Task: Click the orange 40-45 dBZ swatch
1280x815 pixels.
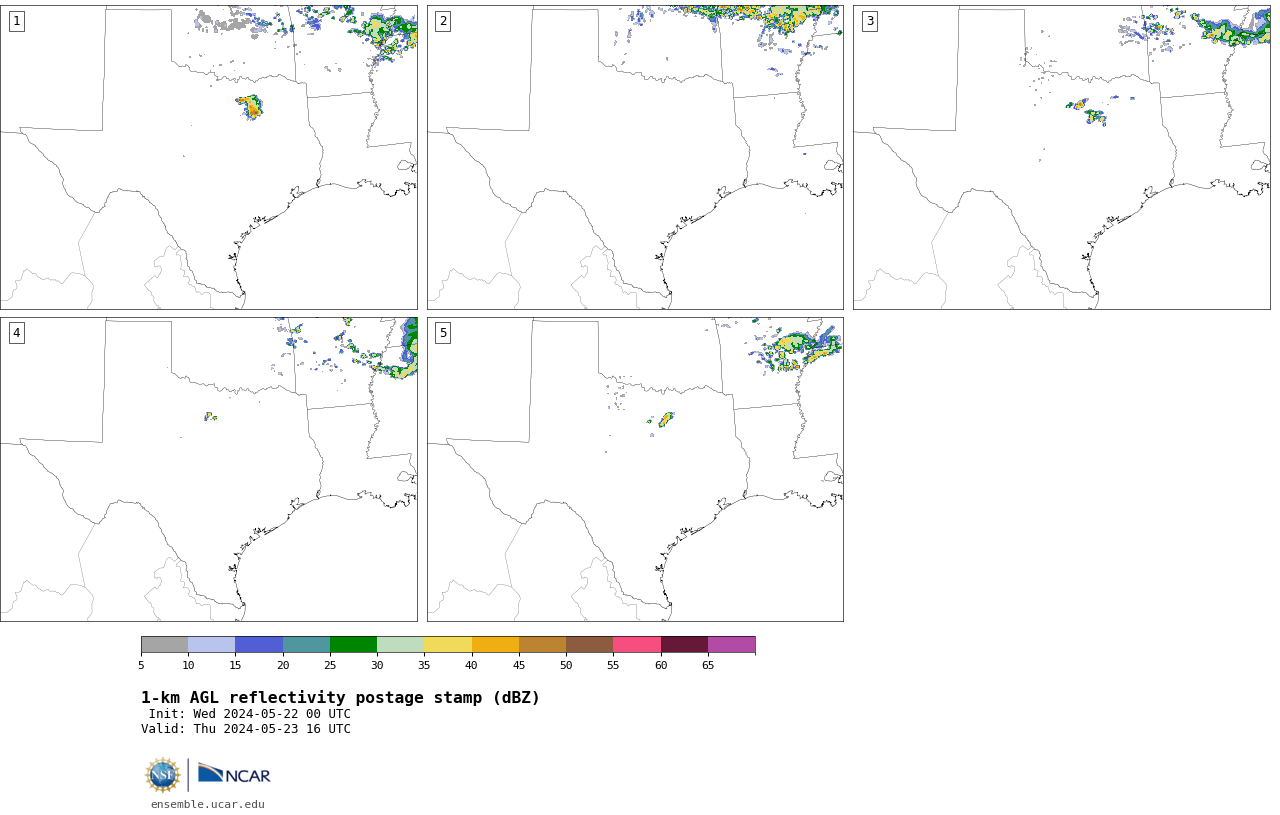Action: click(x=495, y=644)
